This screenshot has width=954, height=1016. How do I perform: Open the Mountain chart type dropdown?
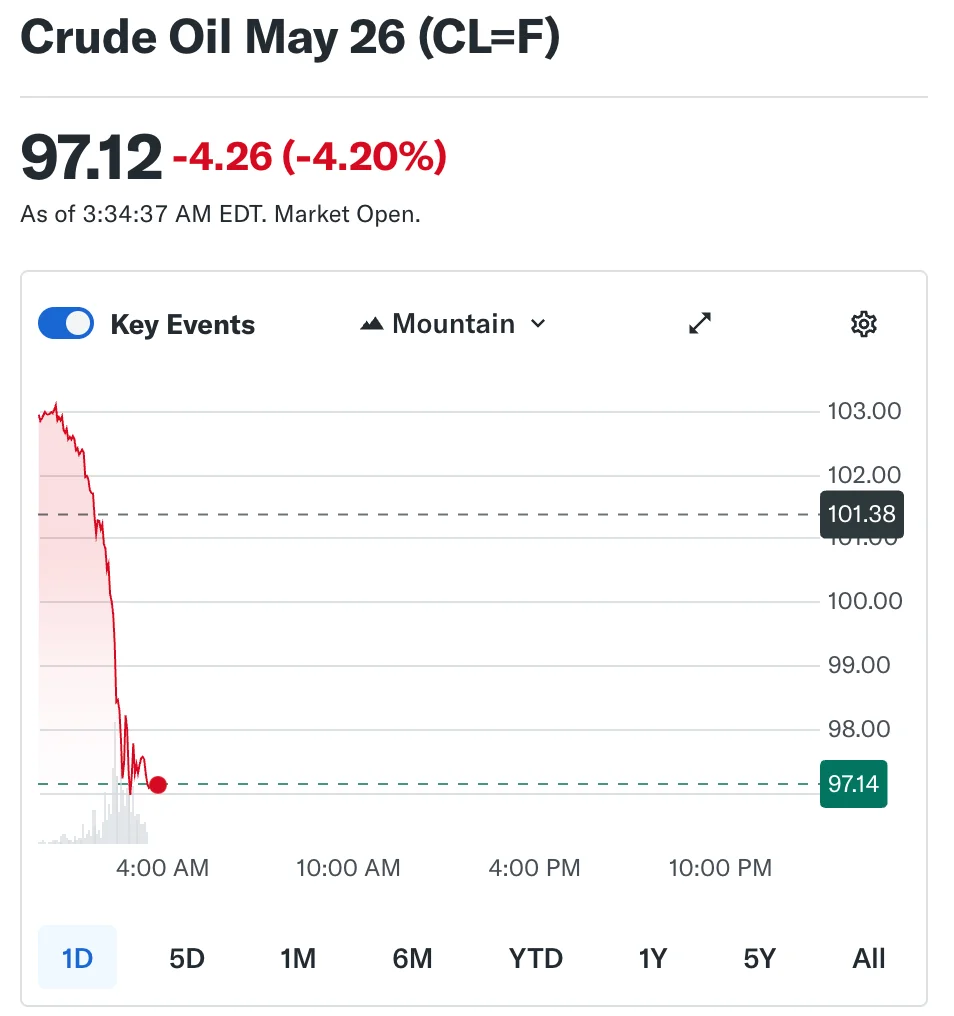pyautogui.click(x=453, y=324)
